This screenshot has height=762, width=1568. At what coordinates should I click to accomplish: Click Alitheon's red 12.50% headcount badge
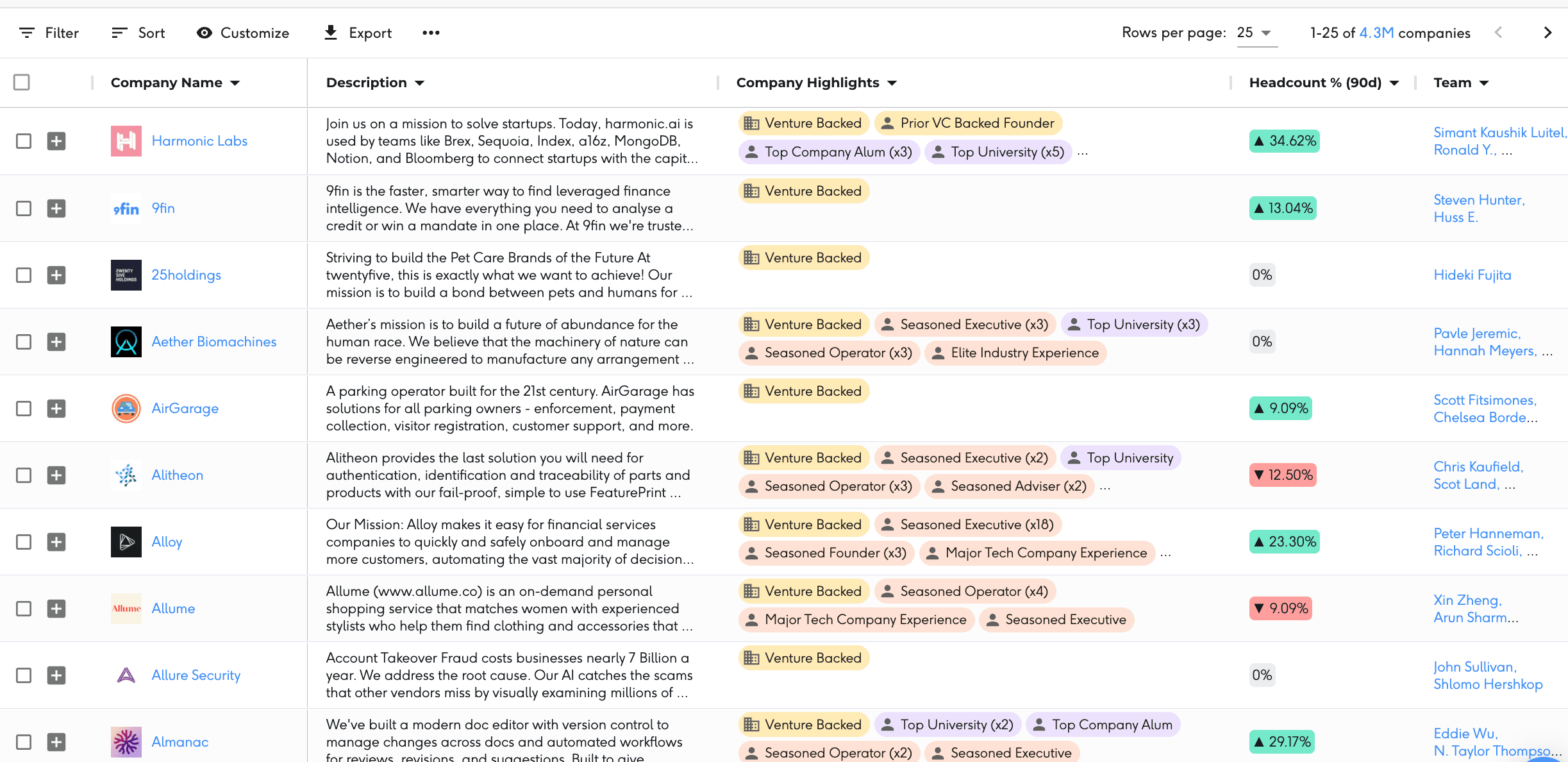pos(1283,475)
